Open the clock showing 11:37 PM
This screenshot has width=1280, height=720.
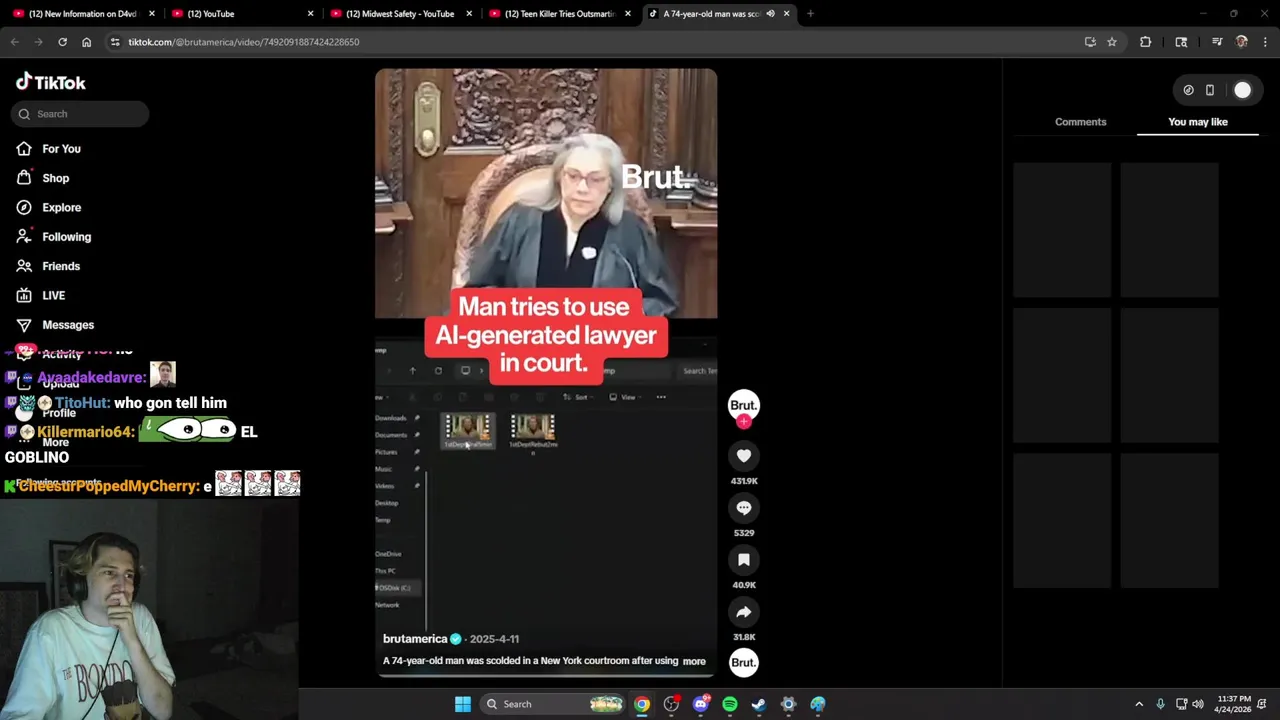click(1234, 704)
